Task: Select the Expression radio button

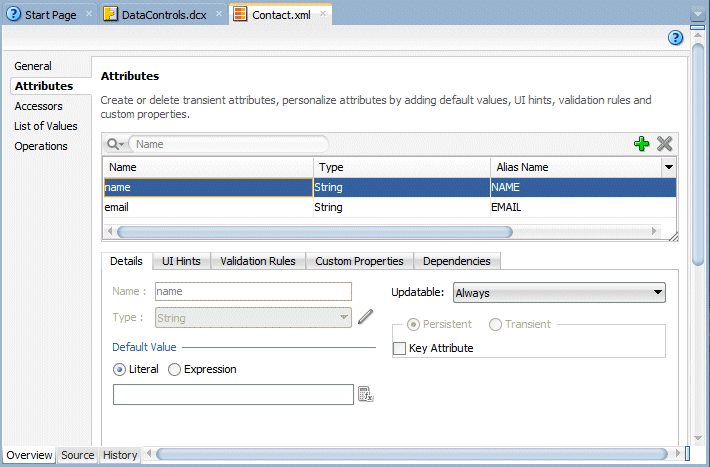Action: (x=174, y=370)
